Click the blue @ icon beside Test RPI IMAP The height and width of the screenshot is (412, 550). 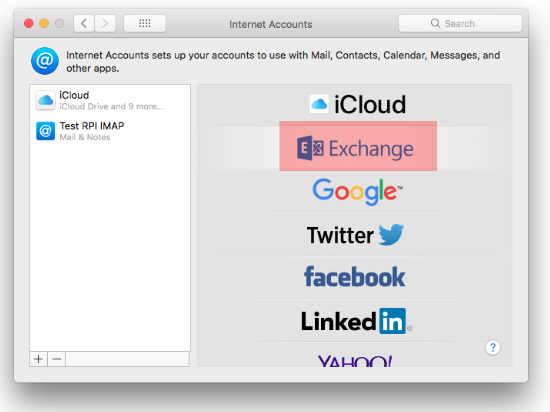46,131
